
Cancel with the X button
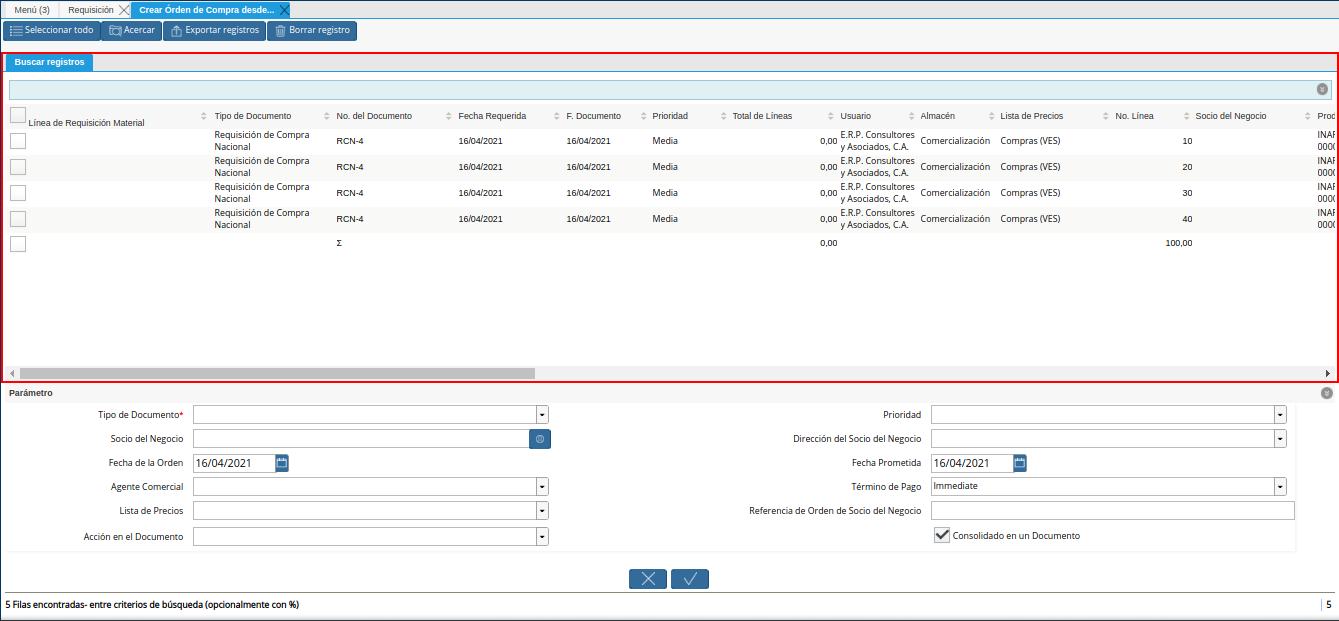coord(647,579)
